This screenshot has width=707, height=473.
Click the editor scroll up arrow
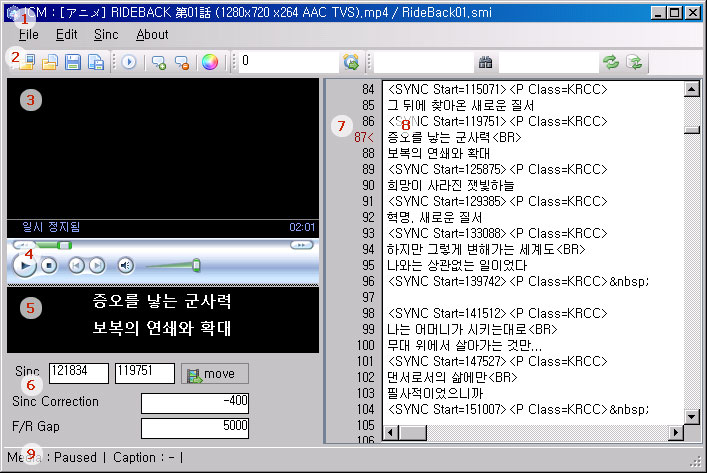pyautogui.click(x=692, y=89)
